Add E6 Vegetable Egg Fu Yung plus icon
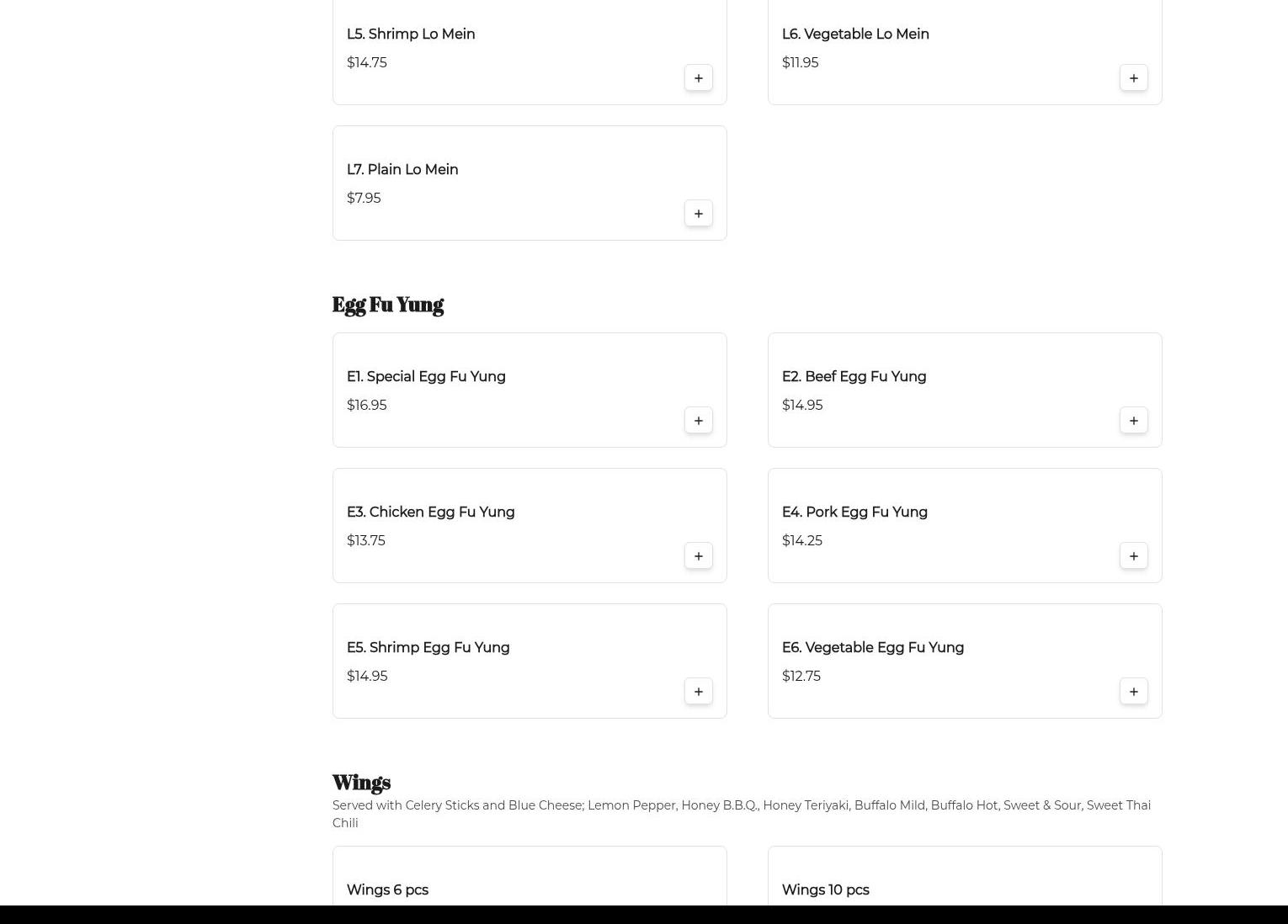The image size is (1288, 924). [1133, 691]
